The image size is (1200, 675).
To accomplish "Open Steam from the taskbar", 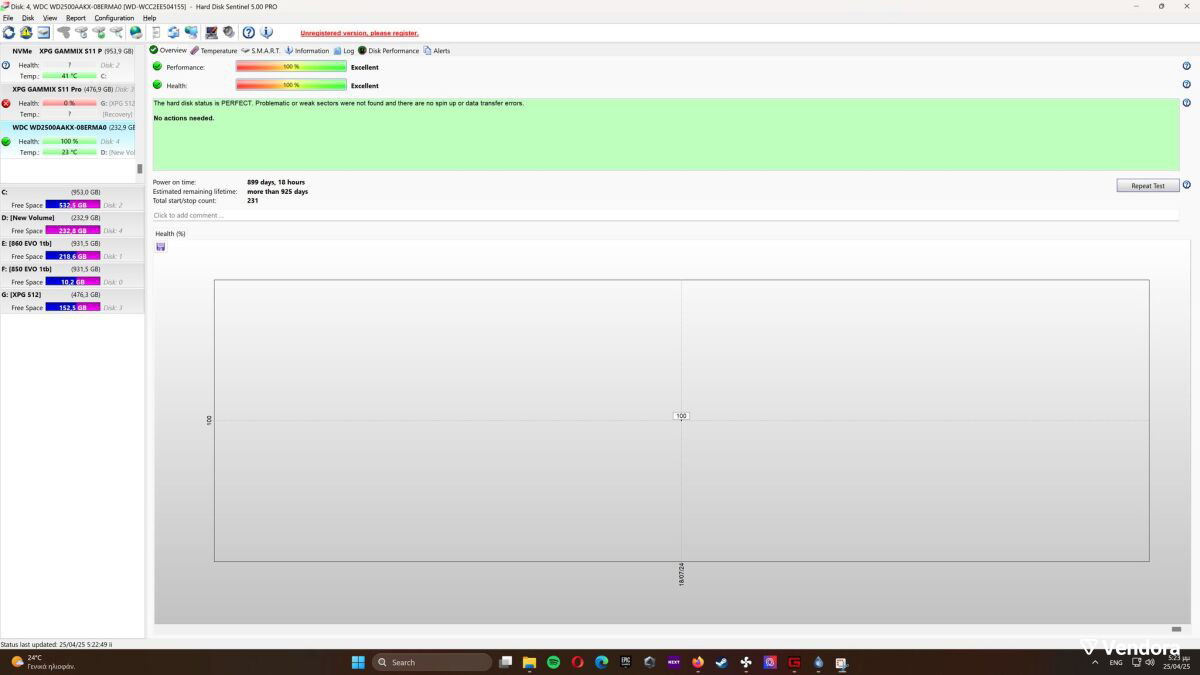I will [x=721, y=662].
